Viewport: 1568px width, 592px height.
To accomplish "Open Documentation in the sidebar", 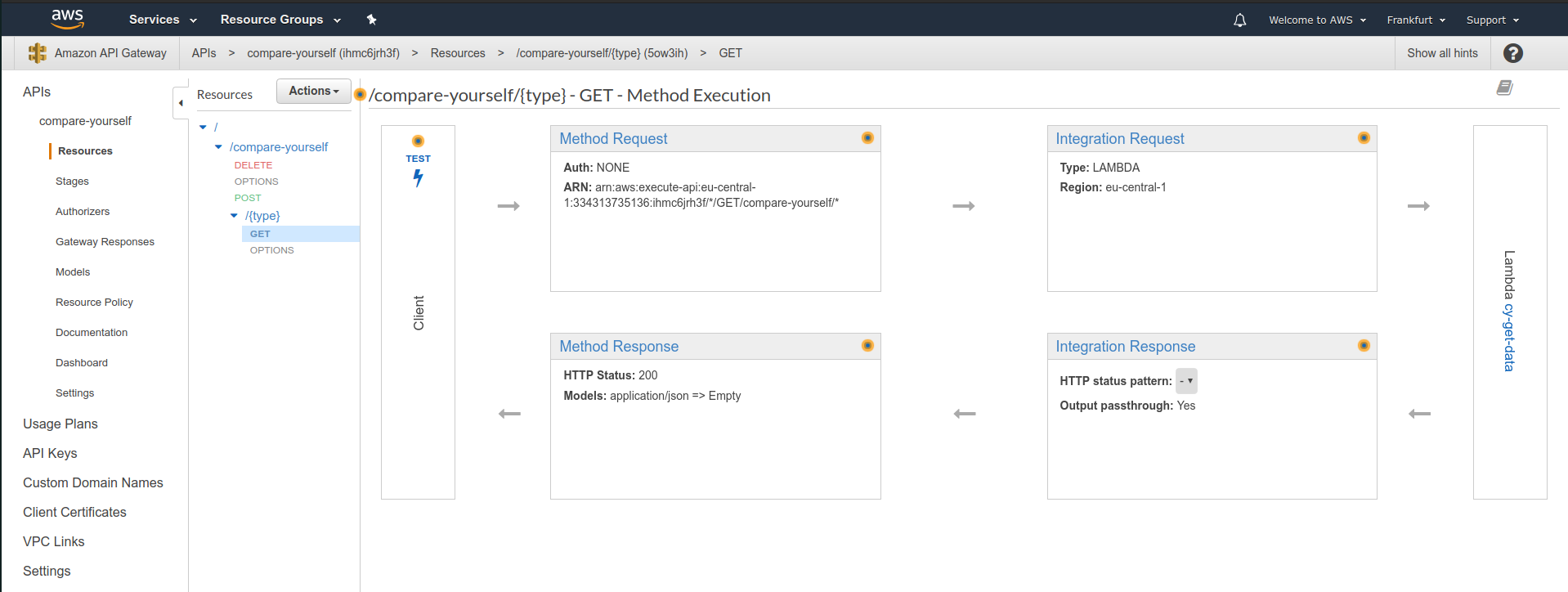I will 92,333.
